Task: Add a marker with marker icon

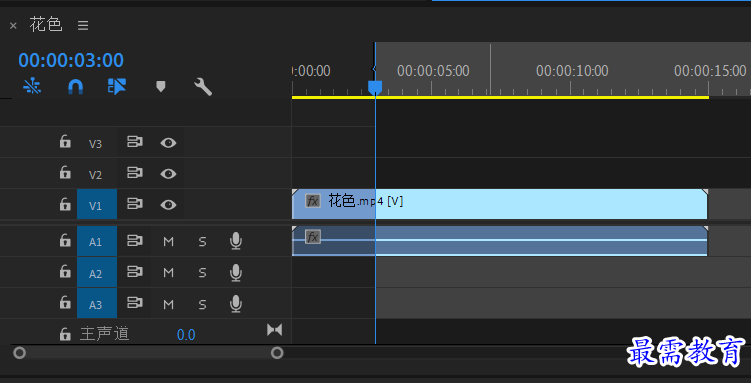Action: 161,87
